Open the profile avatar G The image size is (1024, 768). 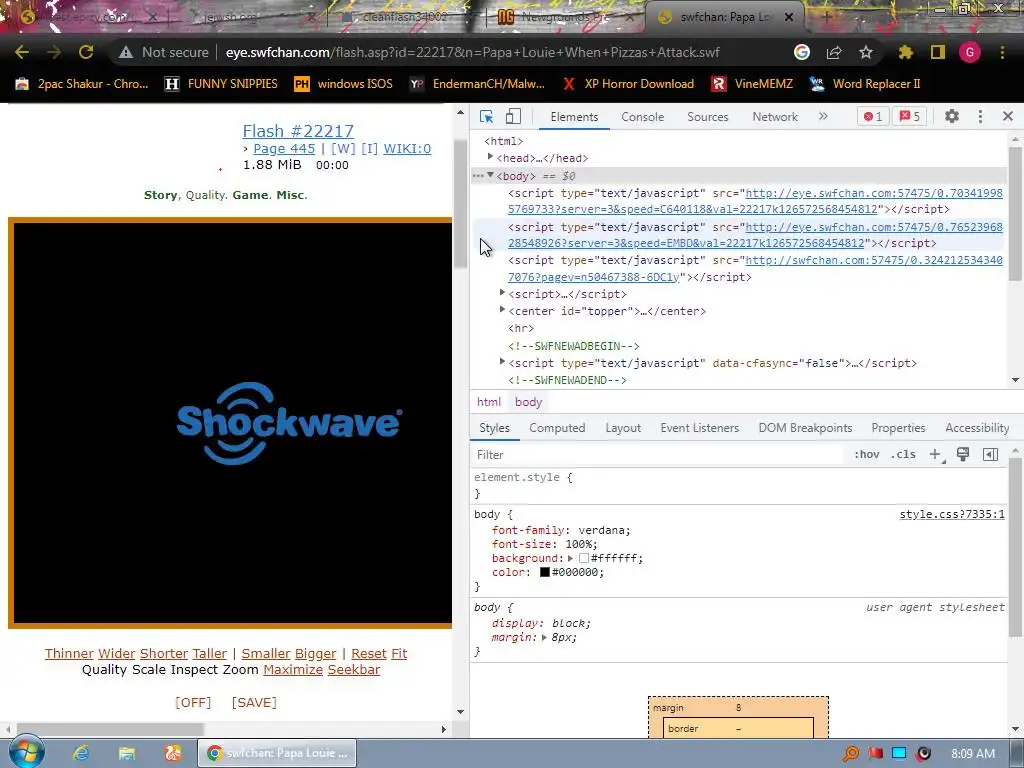tap(970, 52)
